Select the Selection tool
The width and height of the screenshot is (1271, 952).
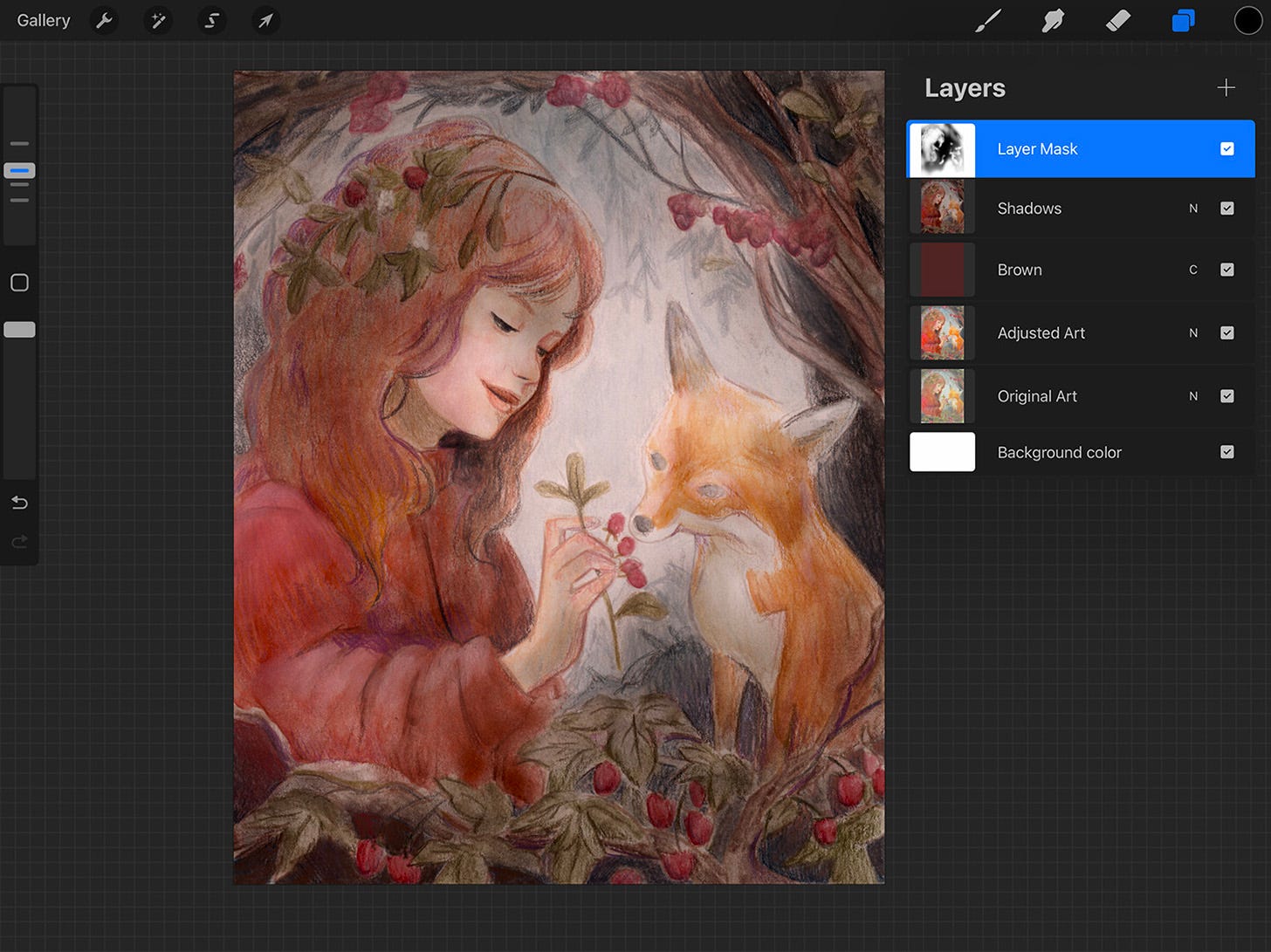pos(212,20)
